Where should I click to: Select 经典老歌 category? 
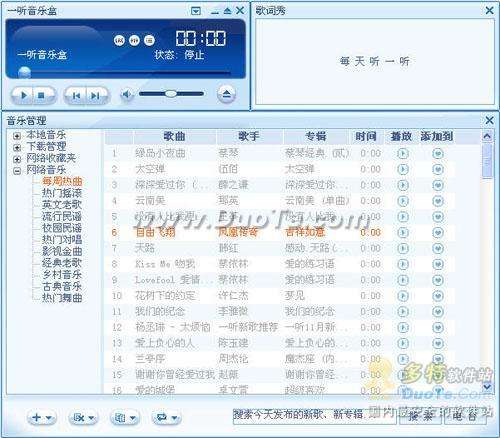(62, 263)
